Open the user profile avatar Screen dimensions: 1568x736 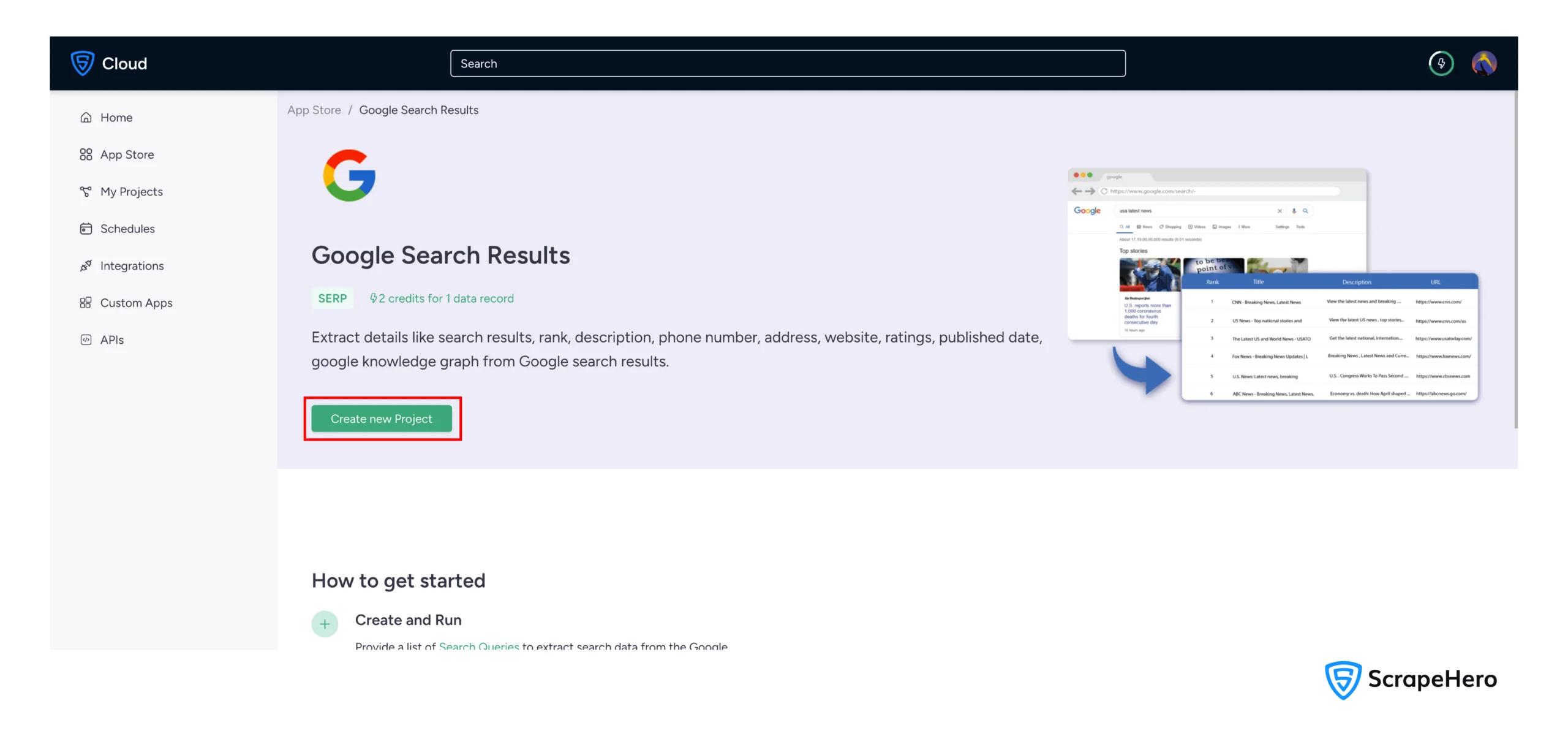coord(1483,63)
